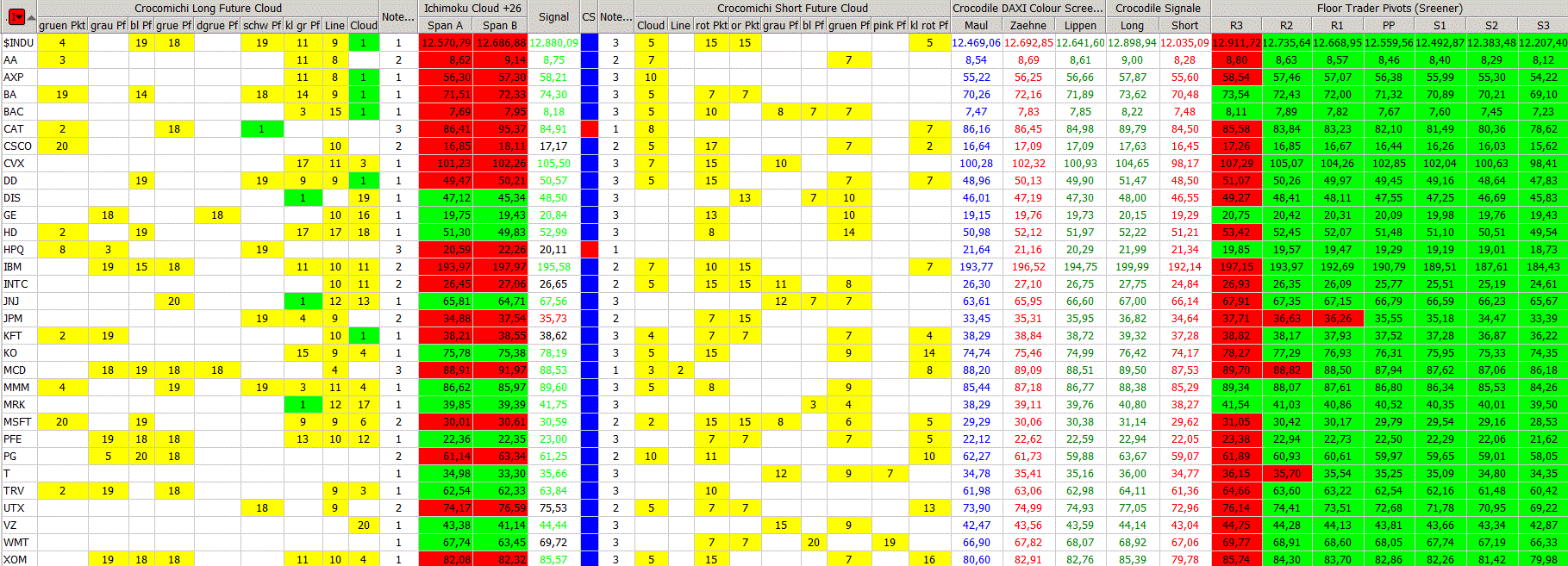Click the R3 pivot column header
This screenshot has width=1568, height=566.
[x=1236, y=25]
